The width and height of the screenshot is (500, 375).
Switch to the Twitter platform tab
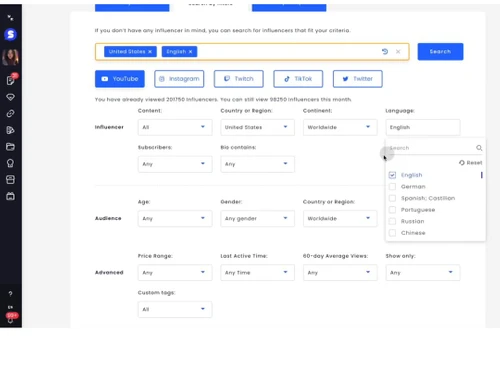click(358, 79)
